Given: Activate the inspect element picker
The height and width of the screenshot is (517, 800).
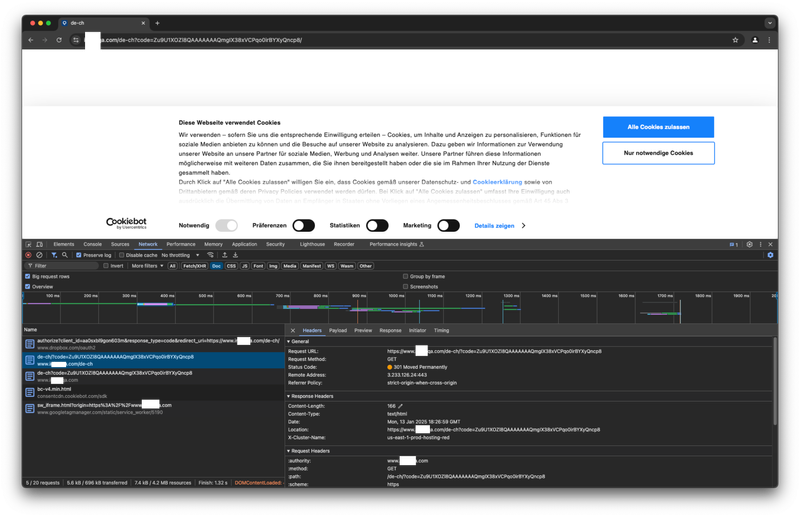Looking at the screenshot, I should 28,244.
